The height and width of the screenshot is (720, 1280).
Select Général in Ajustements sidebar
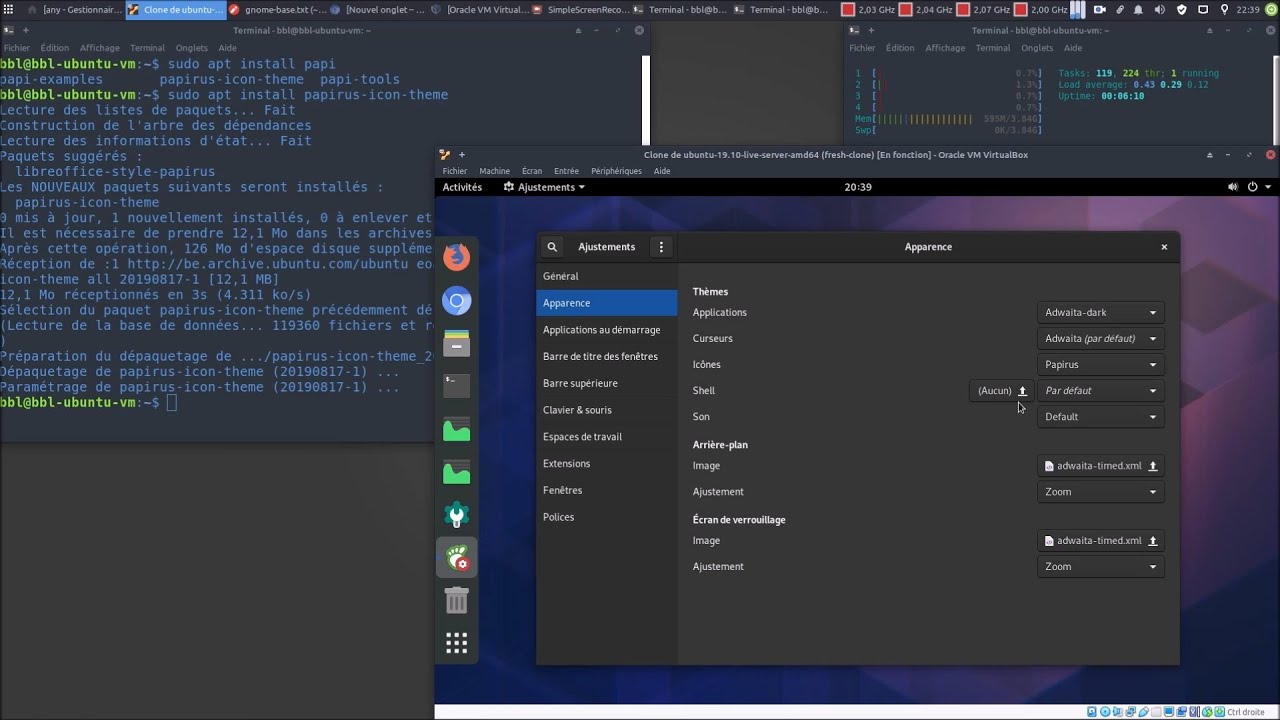tap(607, 276)
